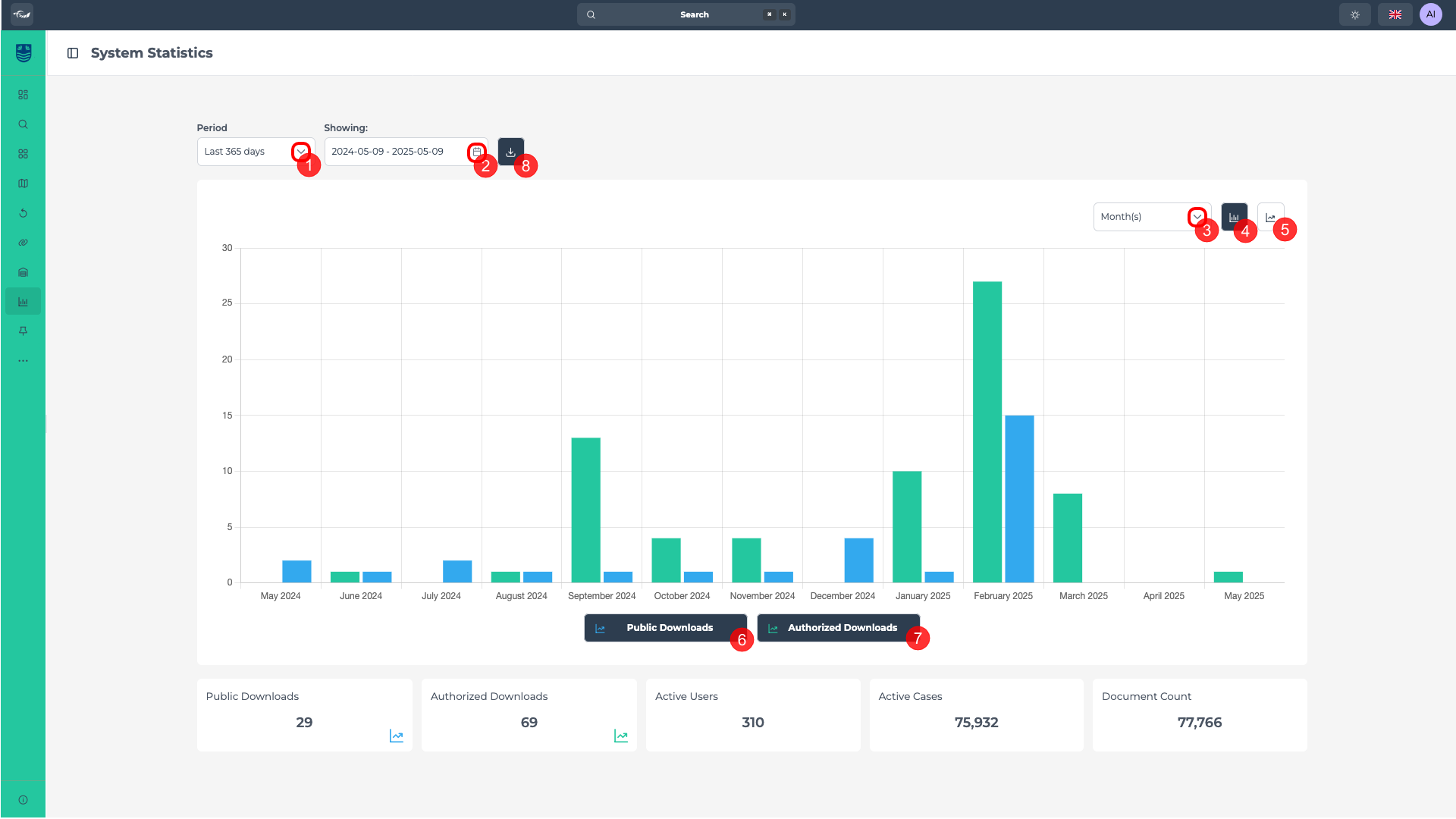
Task: Open the statistics chart sidebar item
Action: (x=23, y=302)
